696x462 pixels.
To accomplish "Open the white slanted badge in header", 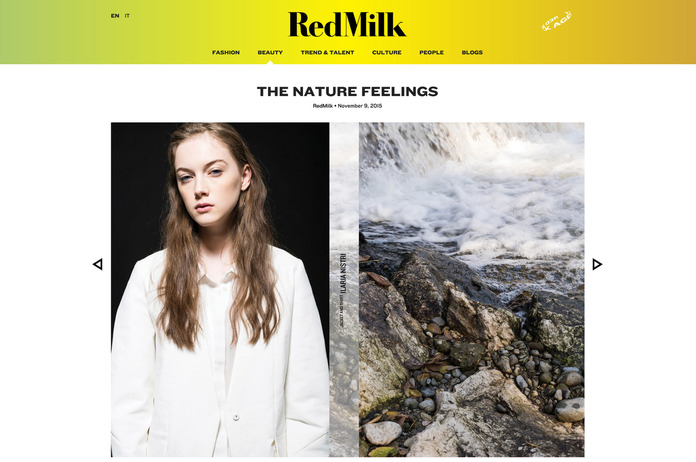I will coord(556,21).
